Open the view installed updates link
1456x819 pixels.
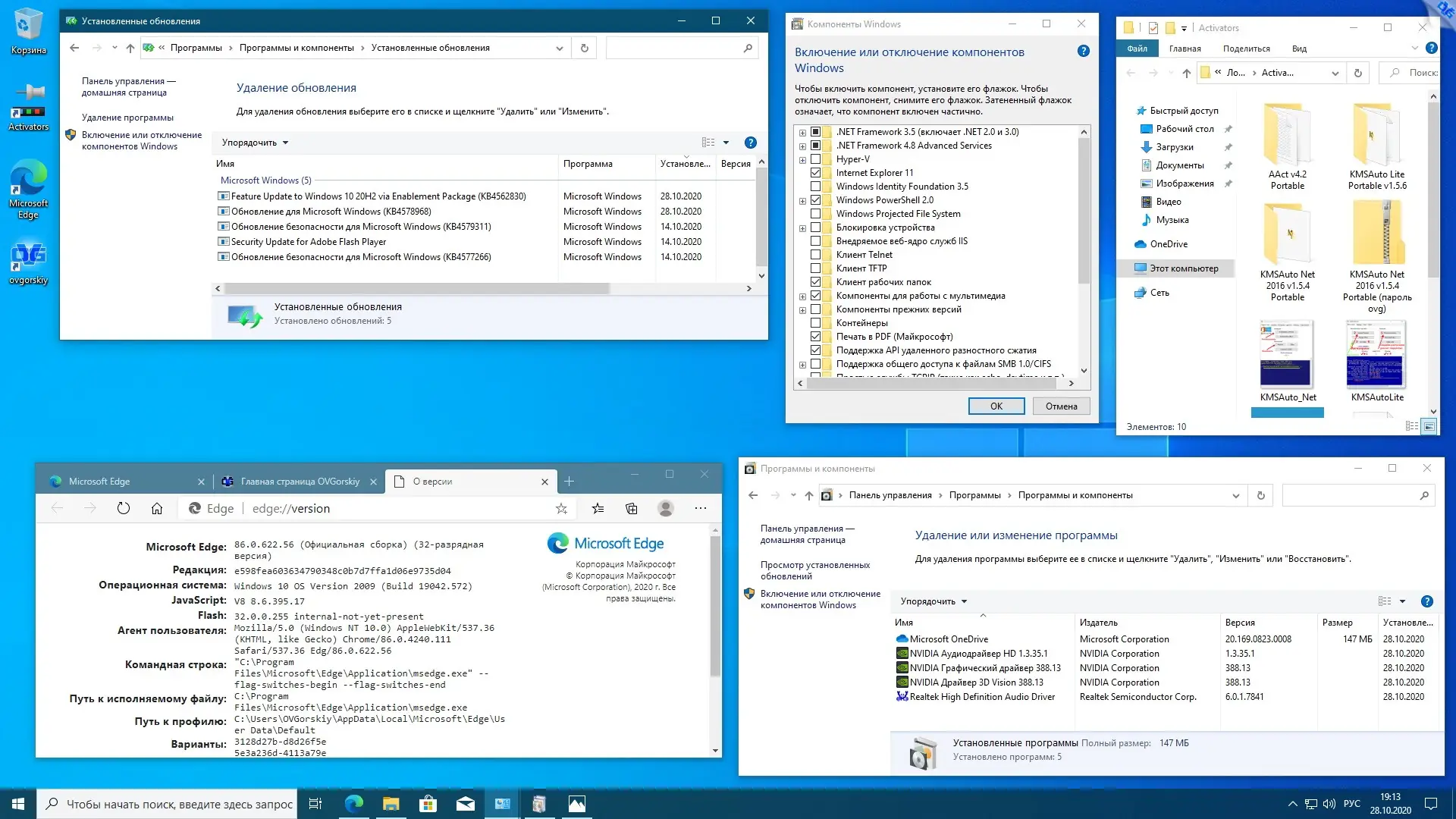pyautogui.click(x=814, y=570)
